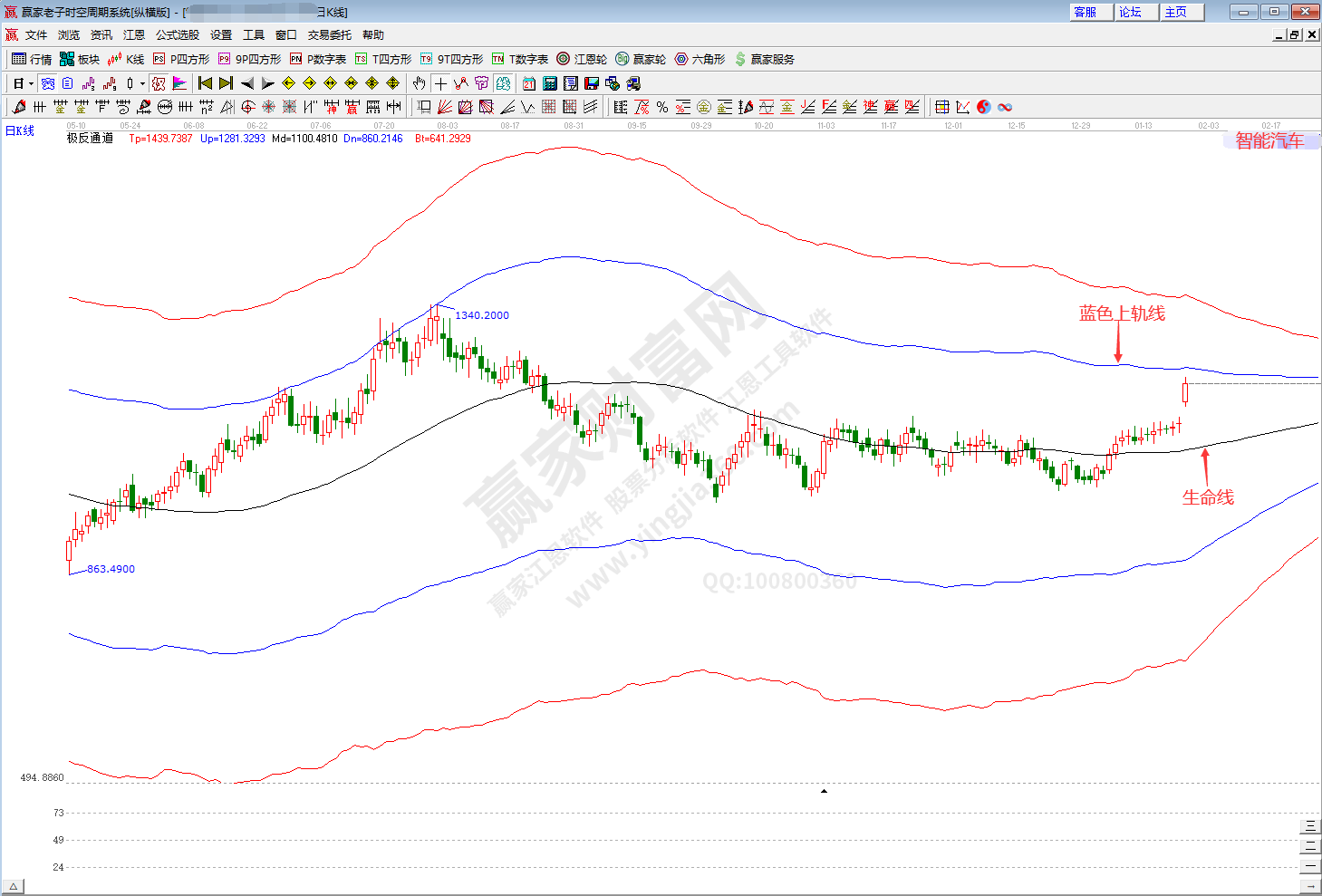Toggle the crosshair cursor mode

[440, 83]
